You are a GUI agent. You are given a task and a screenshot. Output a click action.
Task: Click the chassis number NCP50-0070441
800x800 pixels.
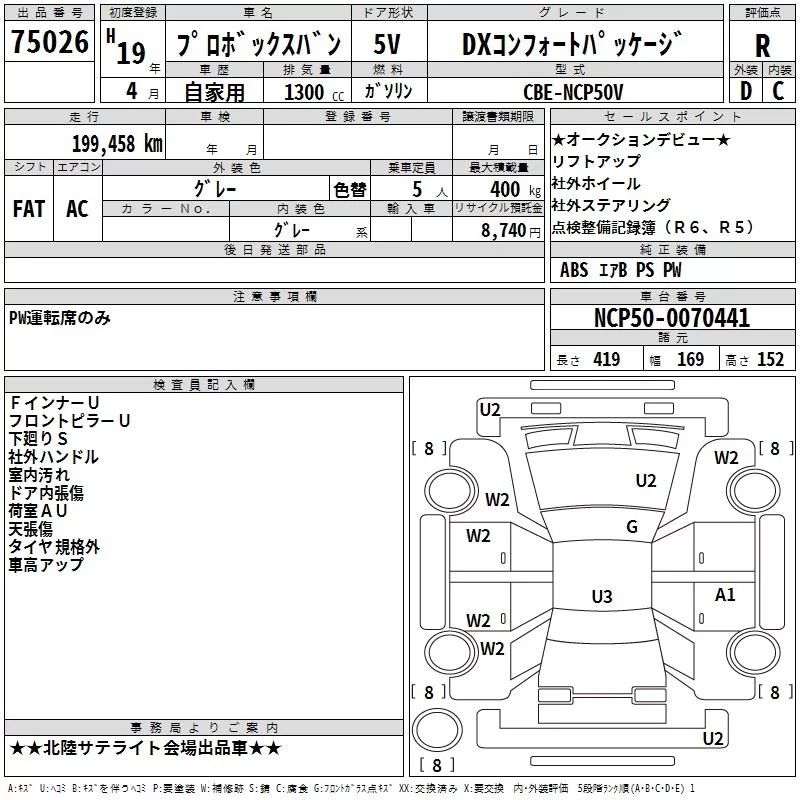pyautogui.click(x=672, y=318)
